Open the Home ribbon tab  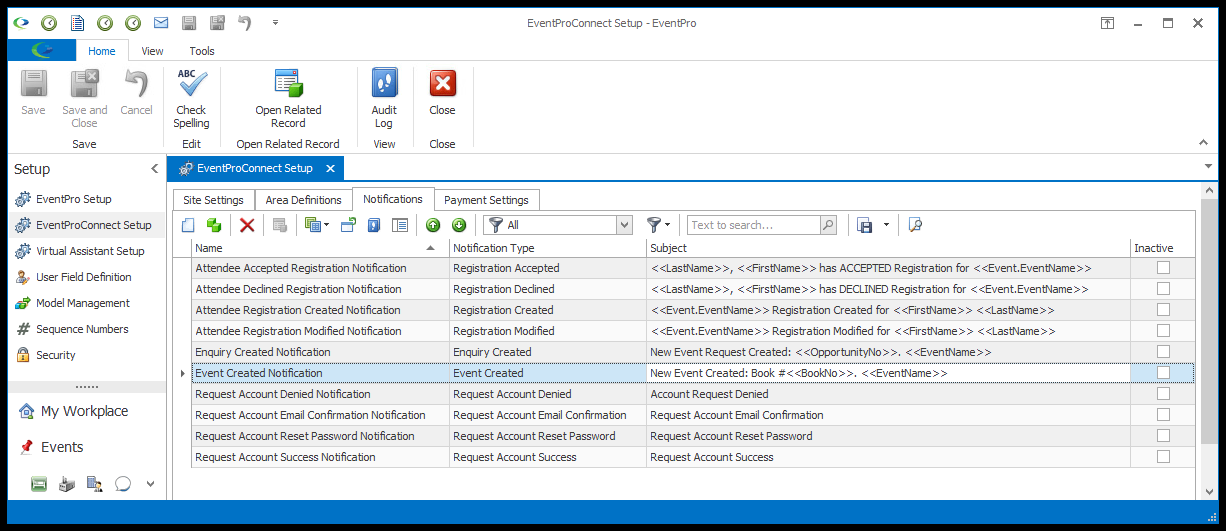coord(101,51)
